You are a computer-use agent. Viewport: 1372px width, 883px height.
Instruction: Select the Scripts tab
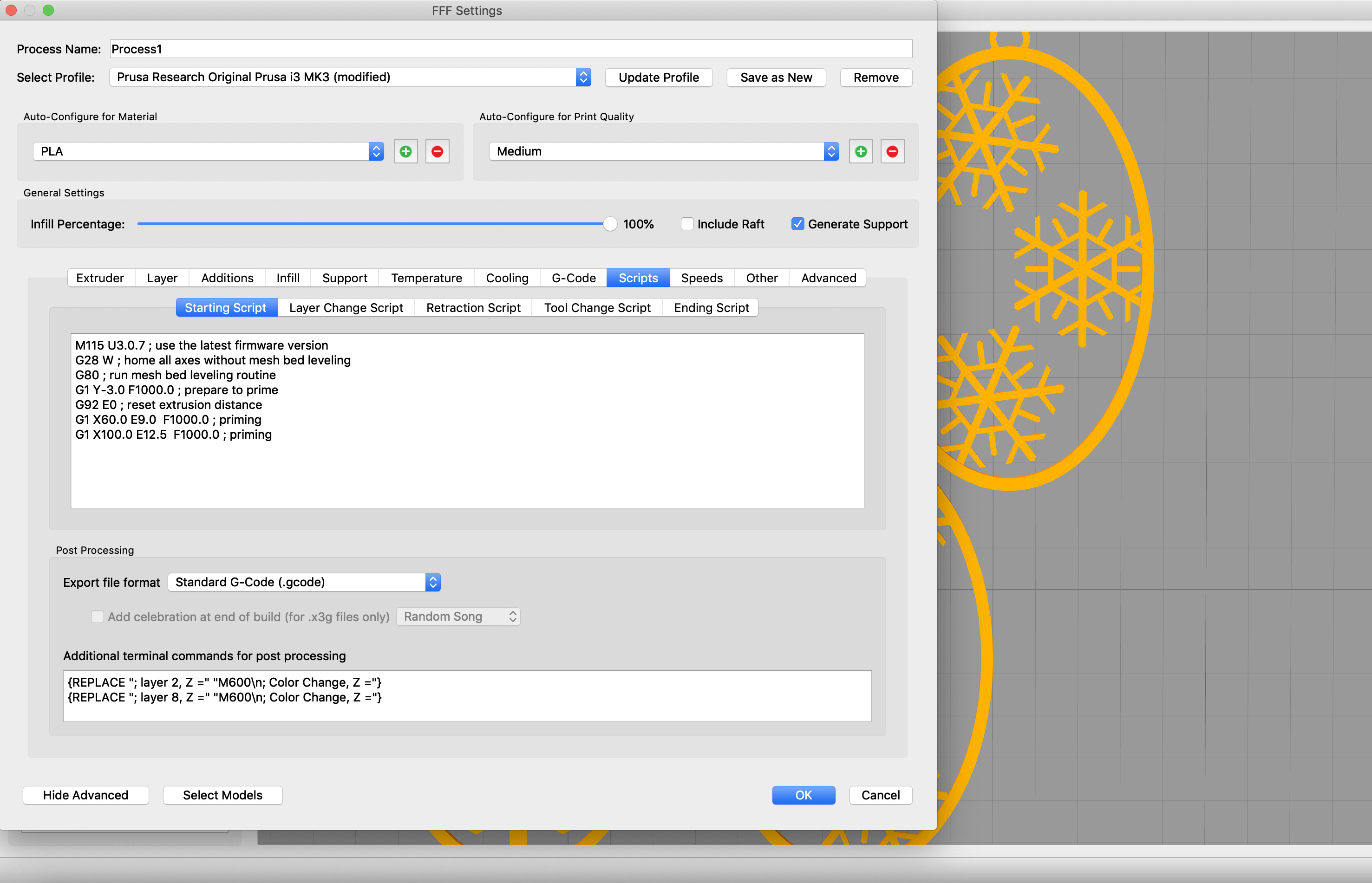(638, 278)
